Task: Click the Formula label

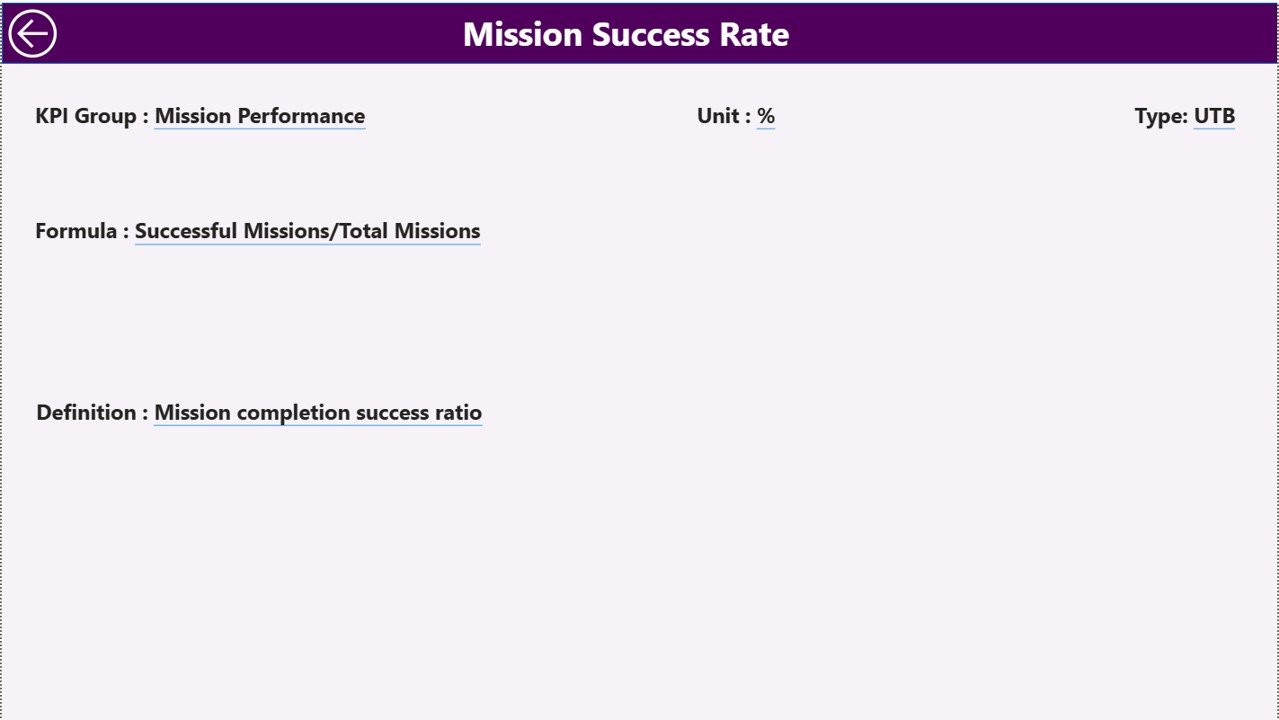Action: [x=80, y=231]
